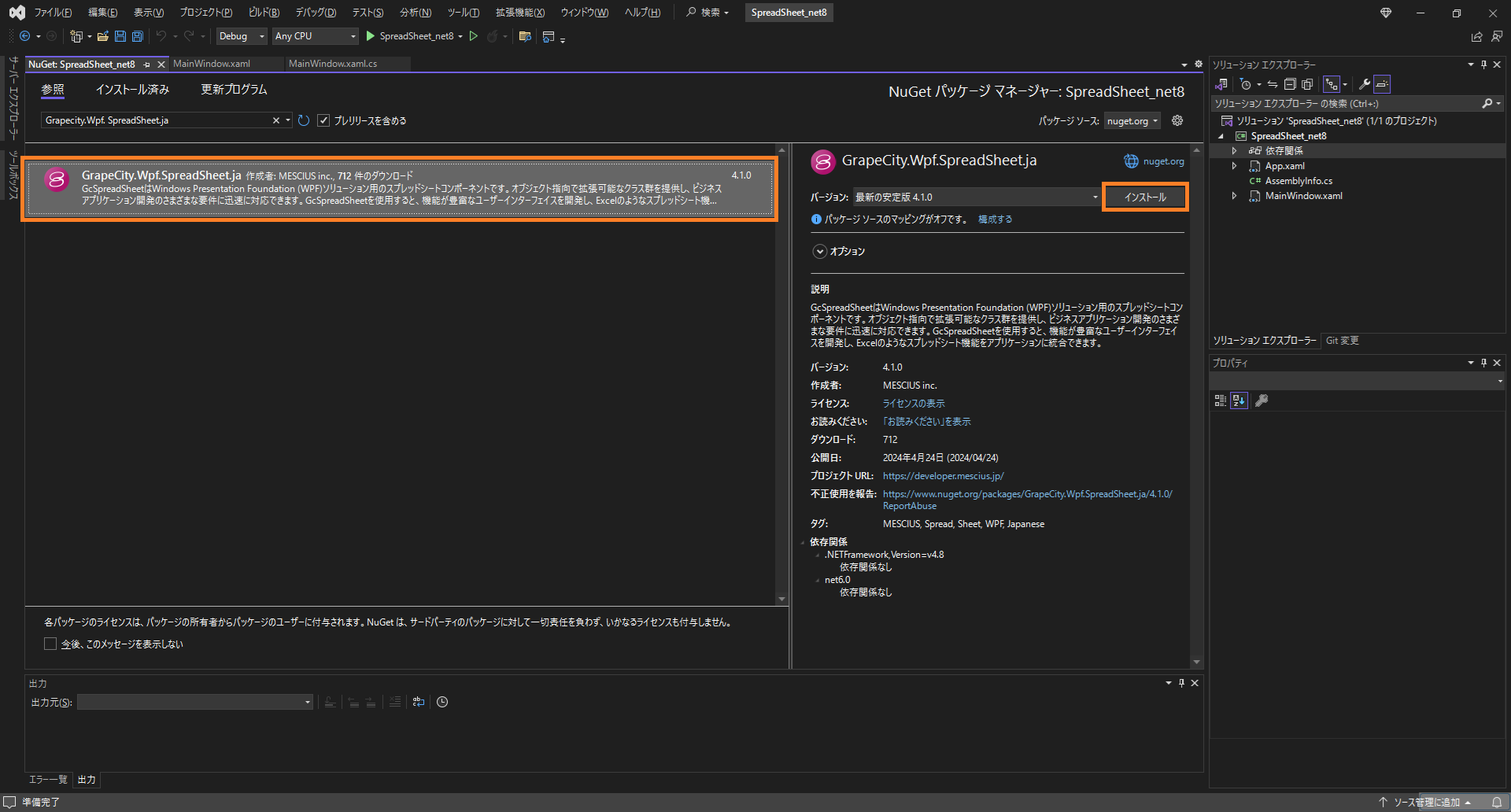Click the save file icon
Image resolution: width=1511 pixels, height=812 pixels.
pyautogui.click(x=120, y=36)
